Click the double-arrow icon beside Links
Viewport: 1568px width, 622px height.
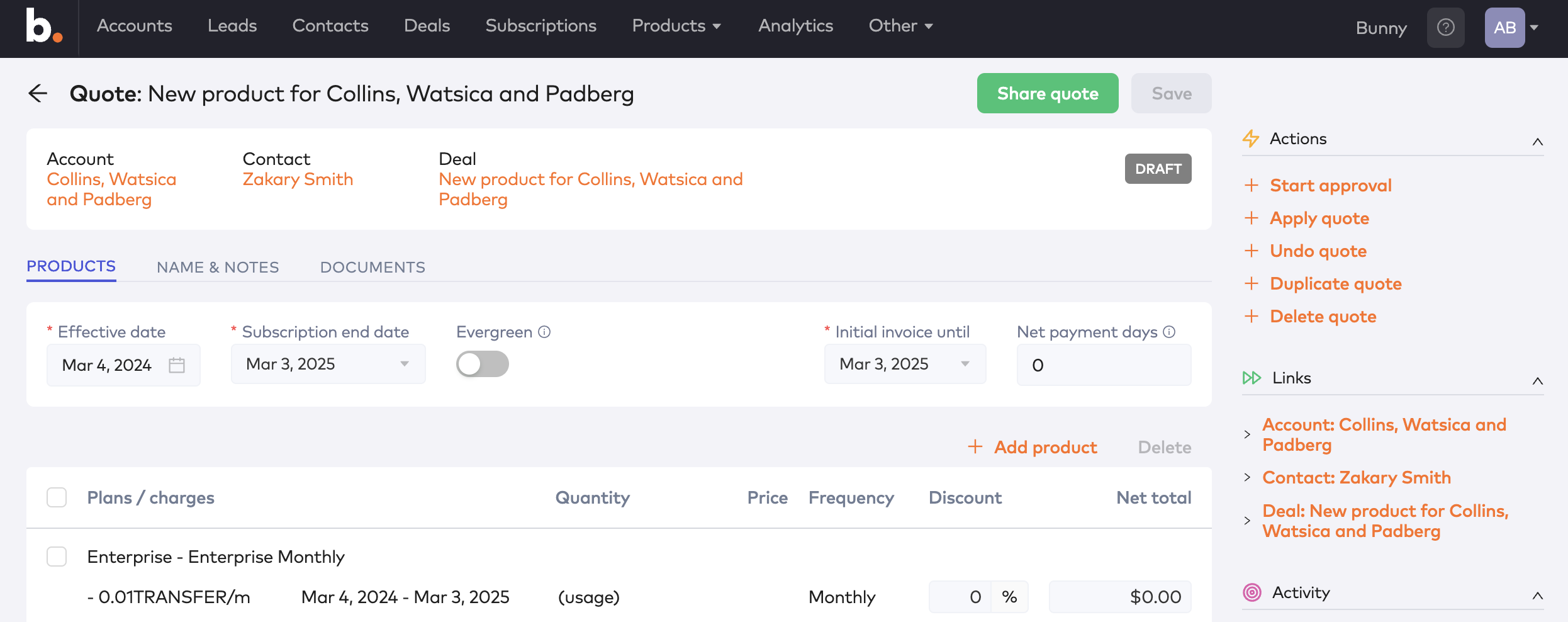[x=1252, y=378]
